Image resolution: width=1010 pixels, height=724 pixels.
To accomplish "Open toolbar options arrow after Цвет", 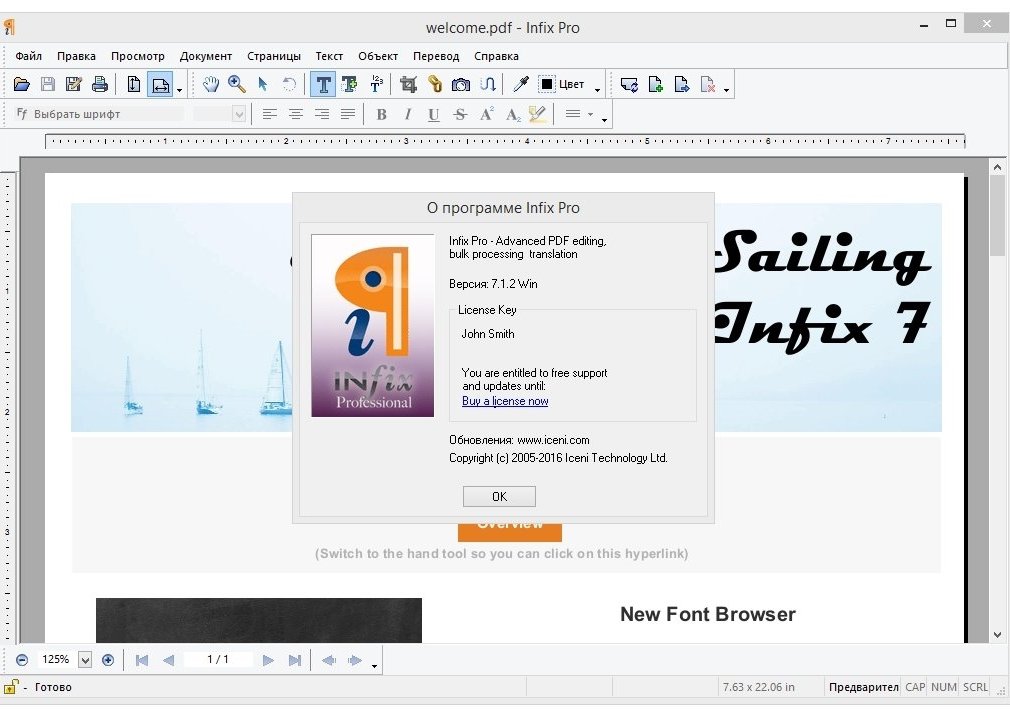I will click(x=598, y=90).
